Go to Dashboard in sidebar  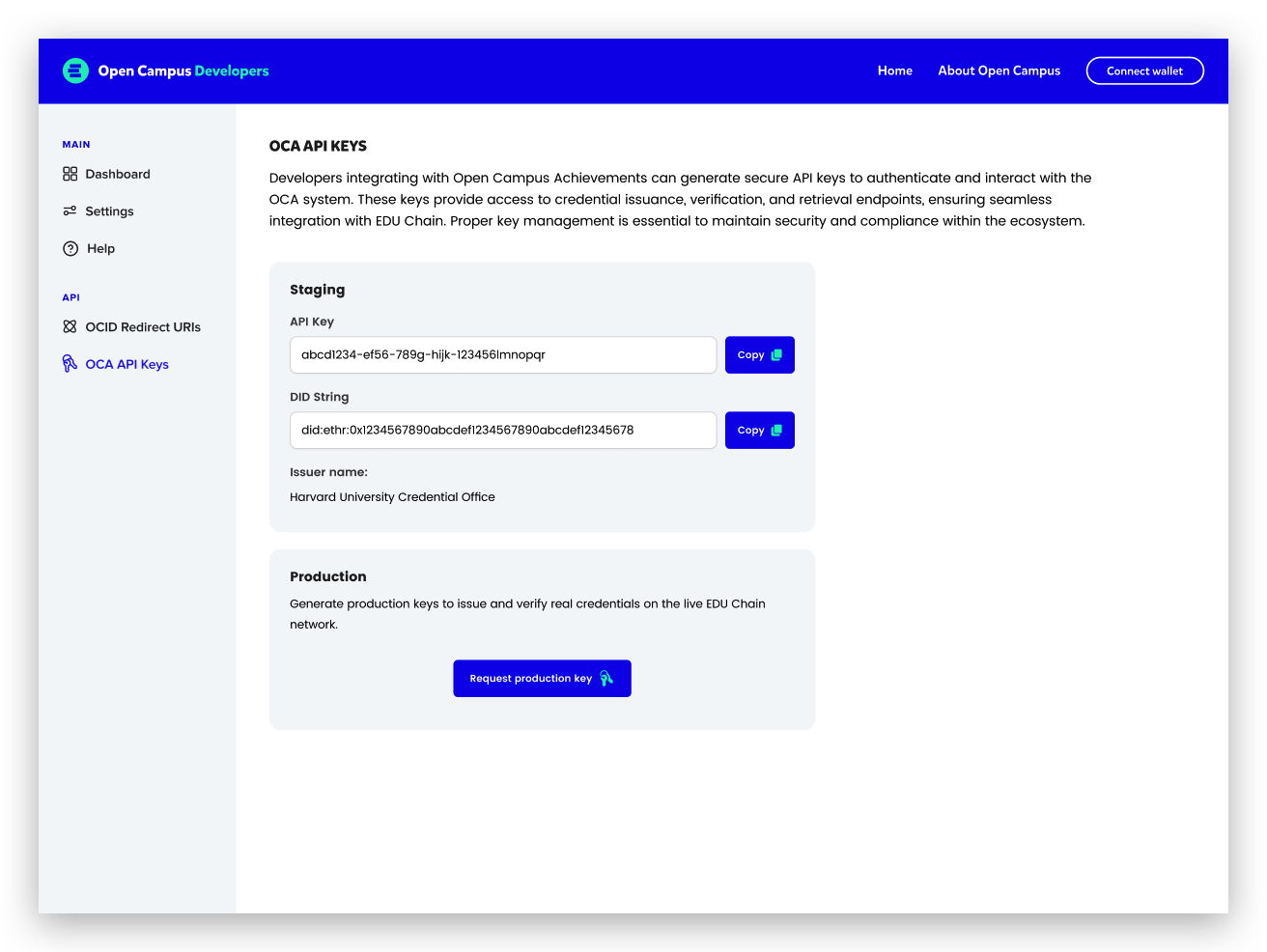(x=118, y=174)
